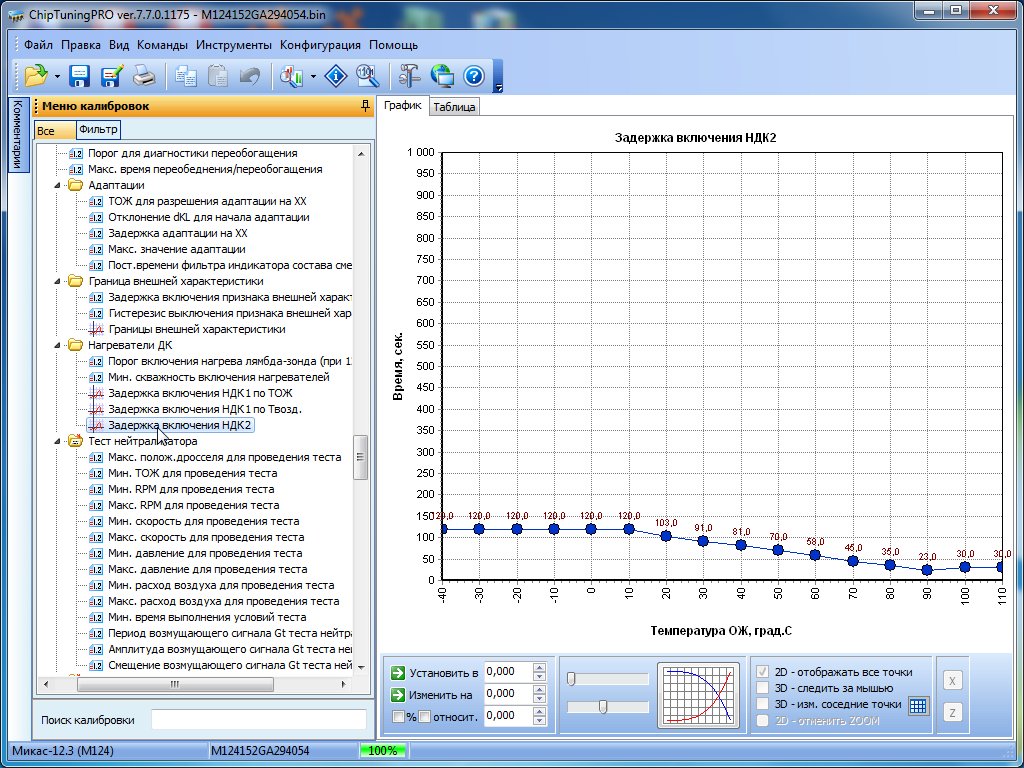
Task: Open the dropdown arrow beside the open file icon
Action: pyautogui.click(x=57, y=76)
